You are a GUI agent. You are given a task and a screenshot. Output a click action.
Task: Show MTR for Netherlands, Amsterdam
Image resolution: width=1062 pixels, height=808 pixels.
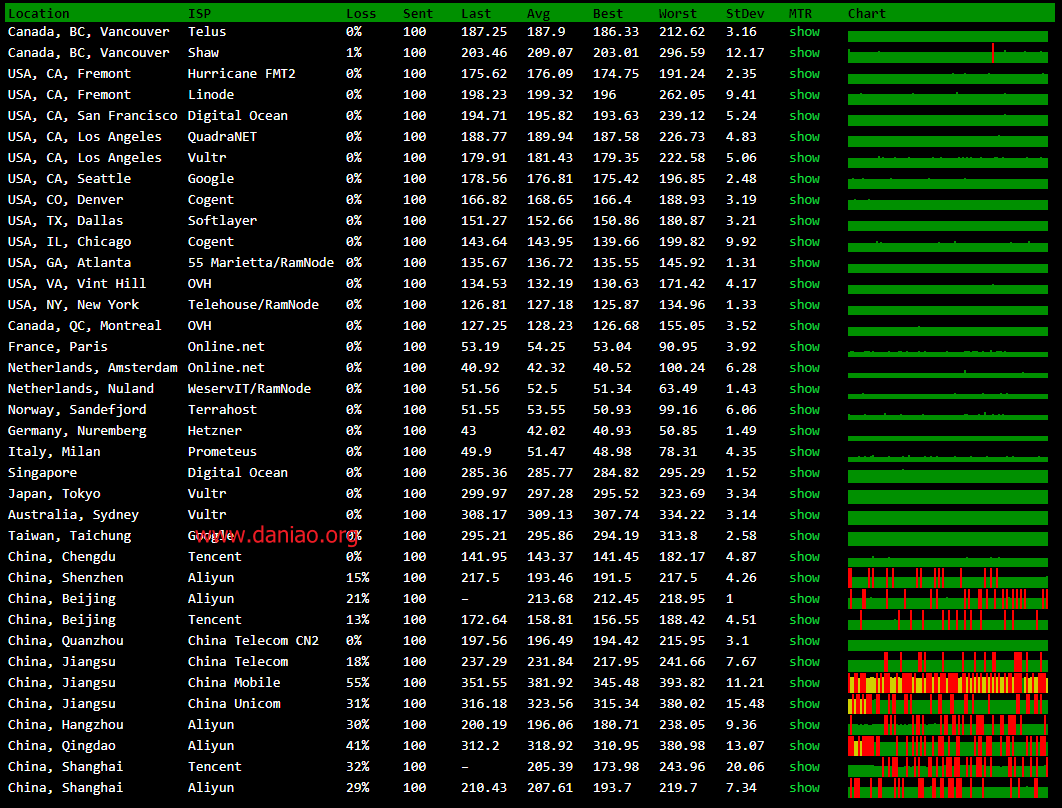pyautogui.click(x=804, y=368)
